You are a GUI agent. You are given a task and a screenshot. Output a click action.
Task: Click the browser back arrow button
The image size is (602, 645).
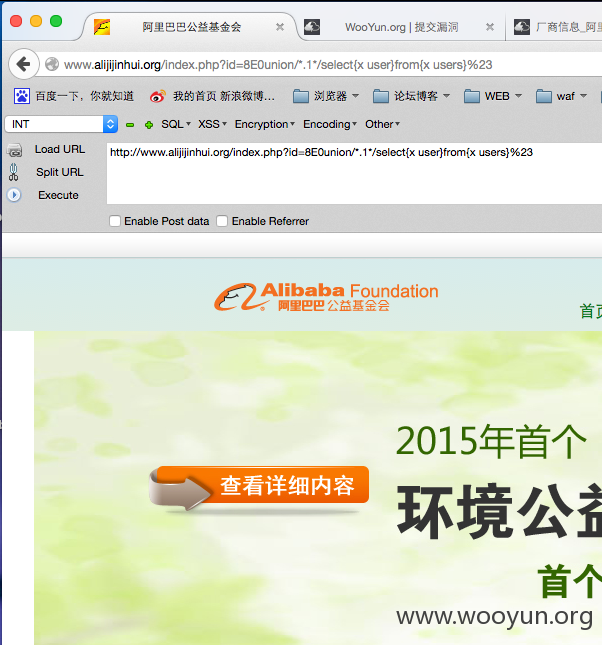point(24,64)
